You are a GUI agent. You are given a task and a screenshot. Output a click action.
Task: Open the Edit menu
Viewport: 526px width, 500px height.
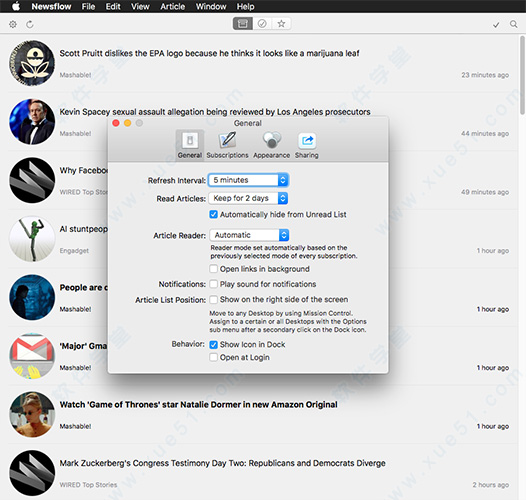tap(113, 6)
